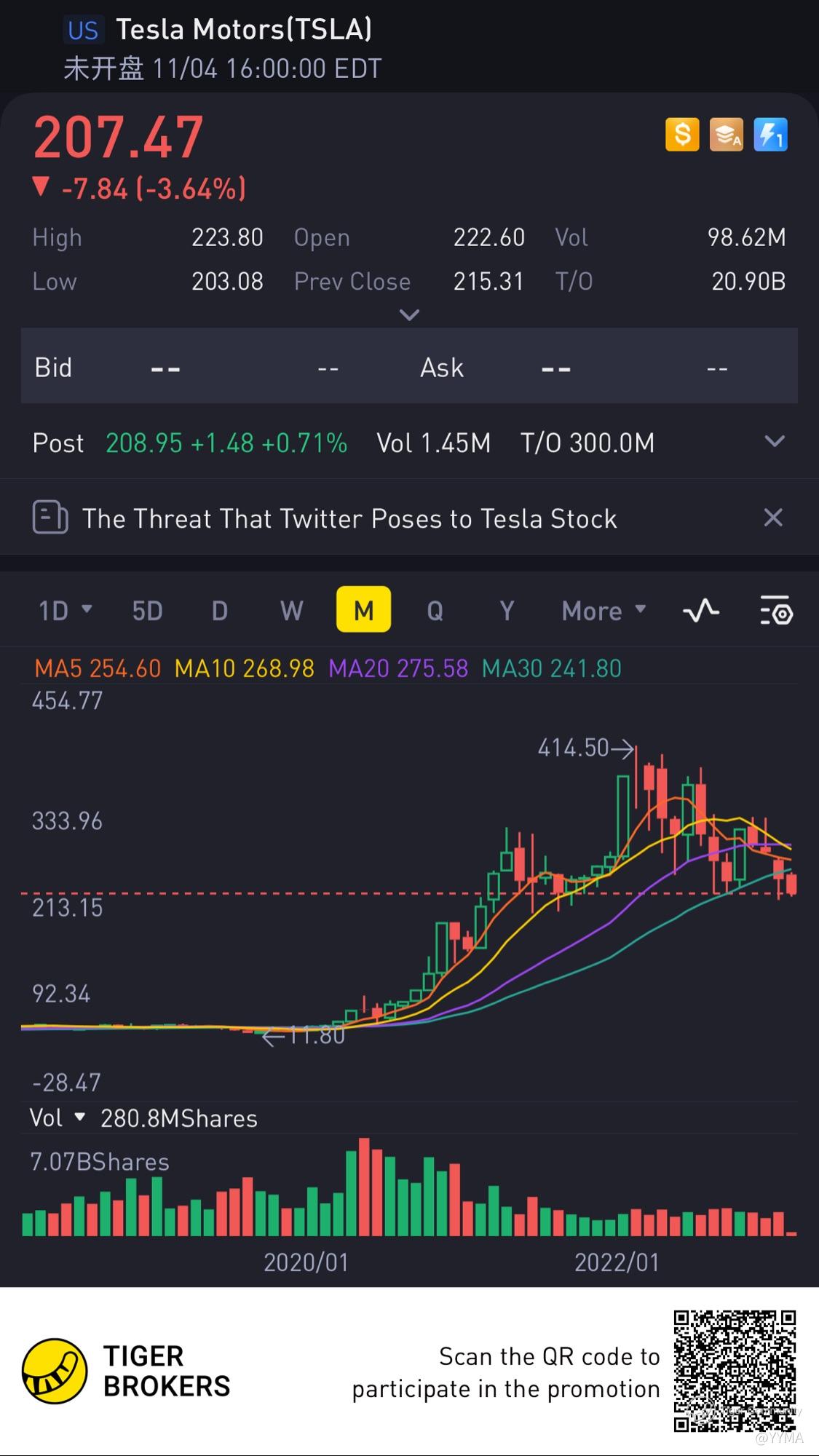Viewport: 819px width, 1456px height.
Task: Open the chart indicator waveform icon
Action: click(701, 610)
